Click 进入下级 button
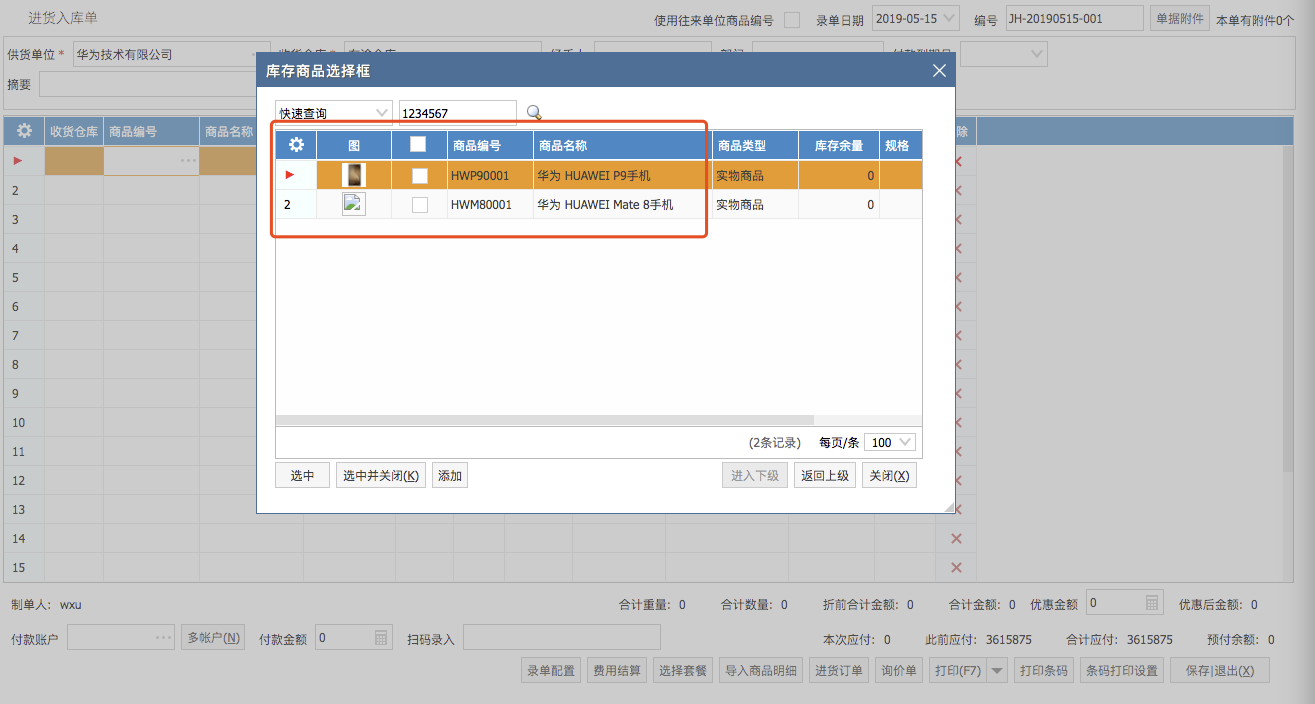 point(755,476)
